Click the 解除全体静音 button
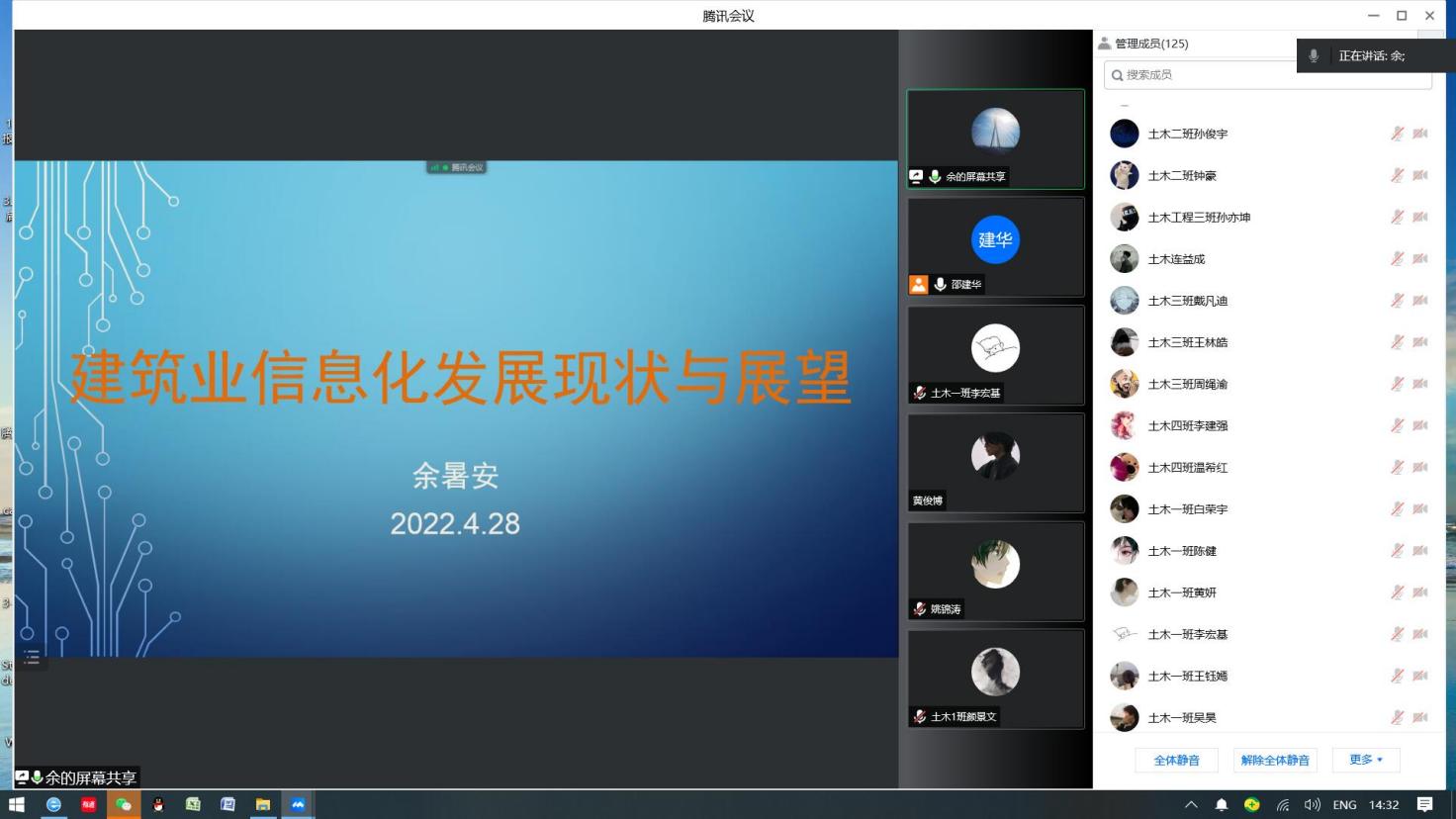This screenshot has height=819, width=1456. point(1275,760)
